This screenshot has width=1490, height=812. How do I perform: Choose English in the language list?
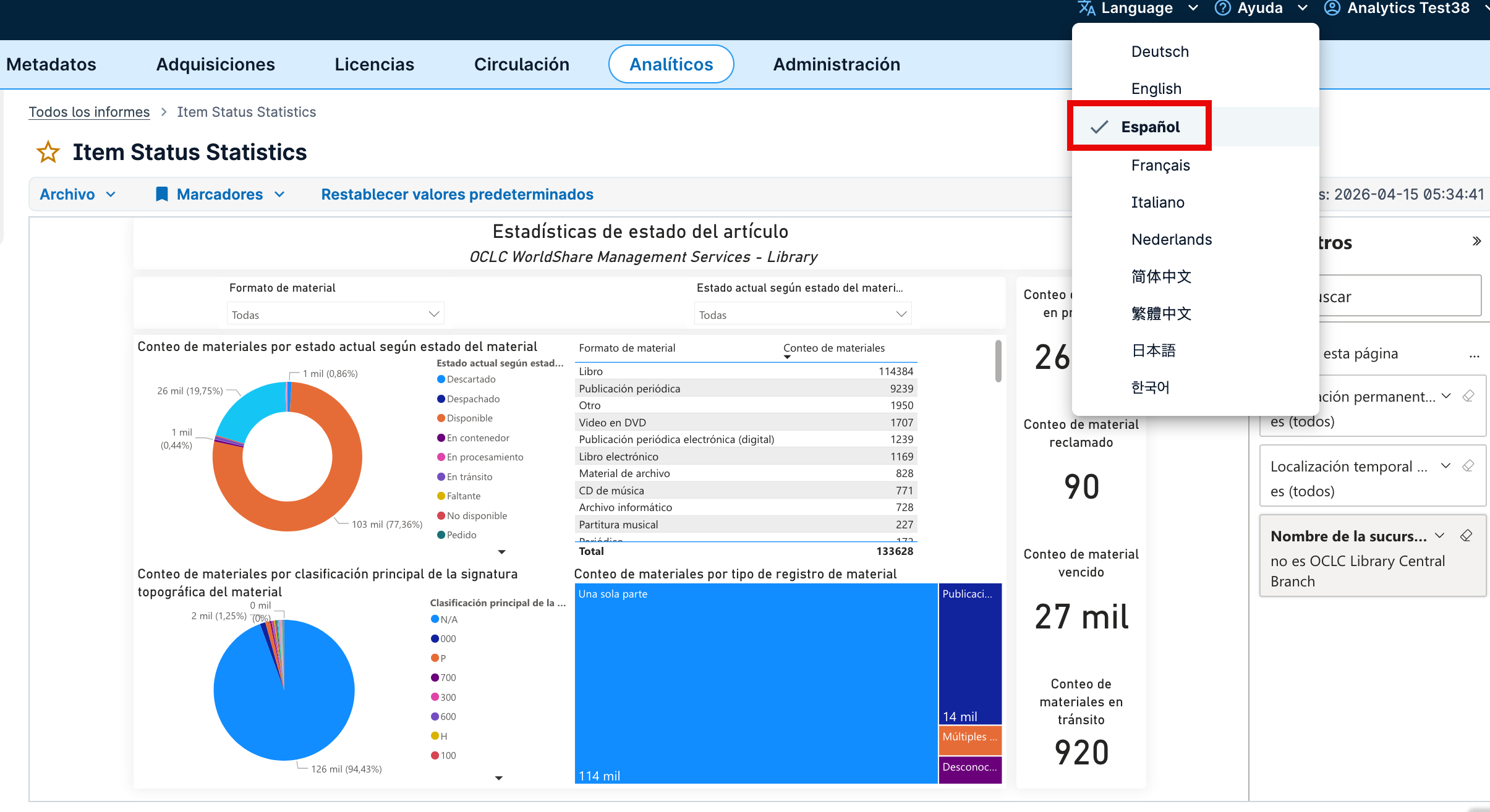(x=1156, y=89)
